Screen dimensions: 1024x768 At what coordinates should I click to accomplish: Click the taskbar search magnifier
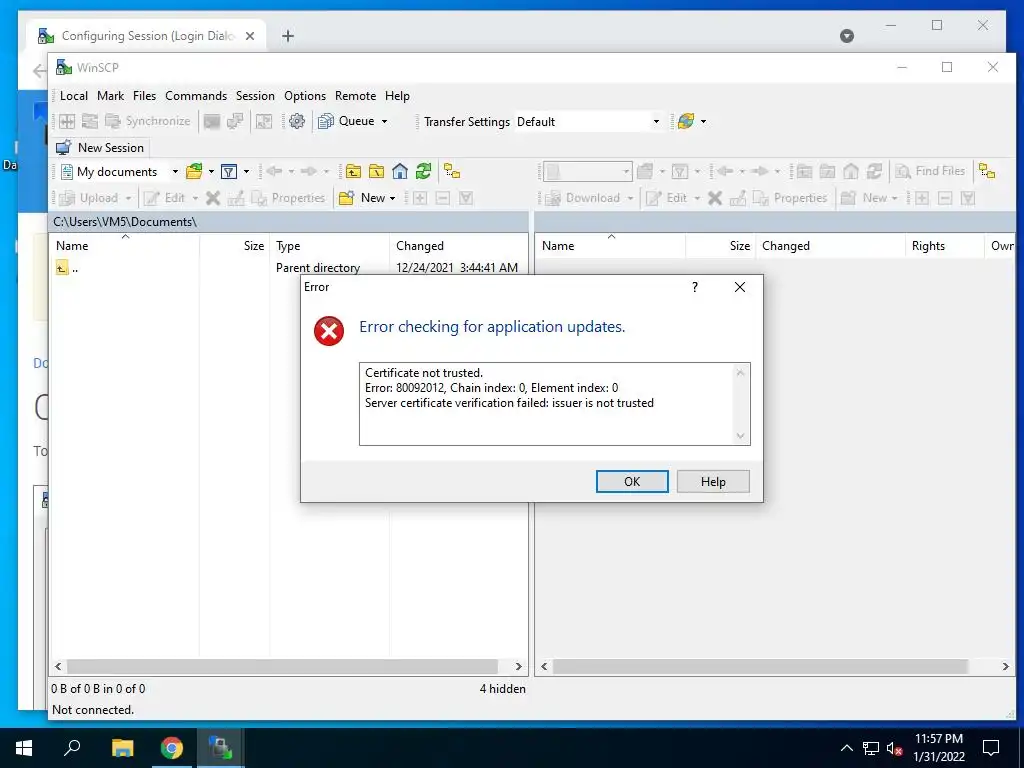tap(72, 748)
